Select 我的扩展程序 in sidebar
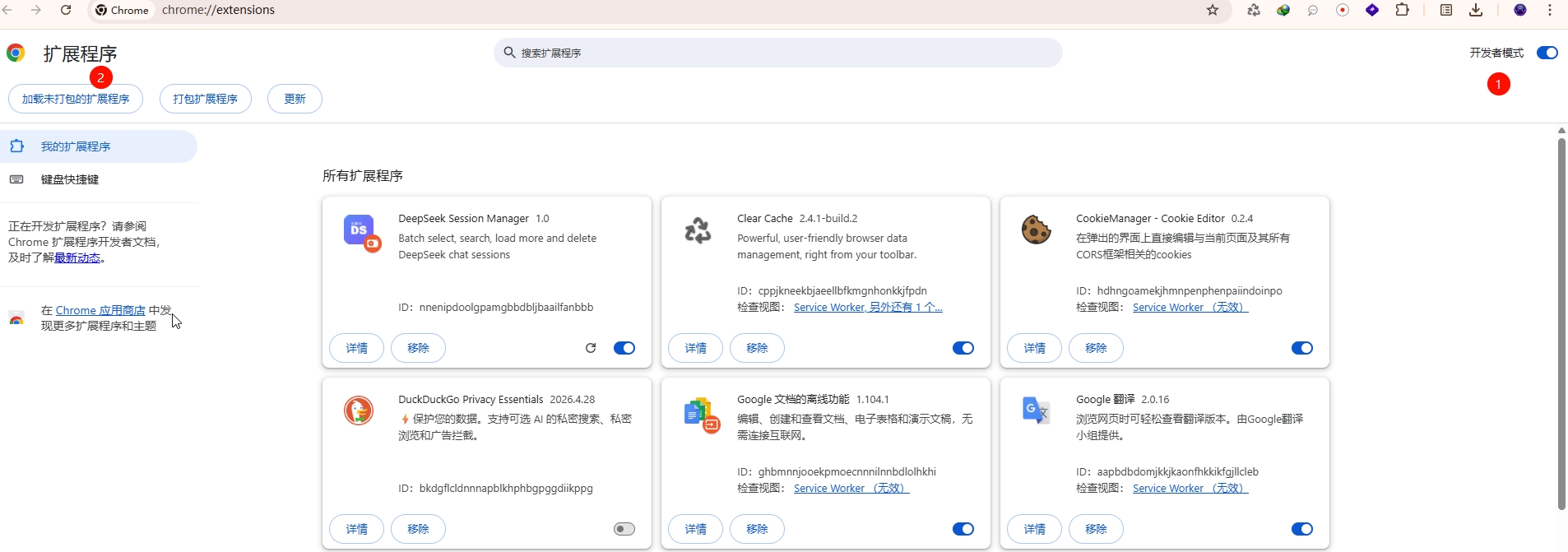The width and height of the screenshot is (1568, 552). (99, 146)
